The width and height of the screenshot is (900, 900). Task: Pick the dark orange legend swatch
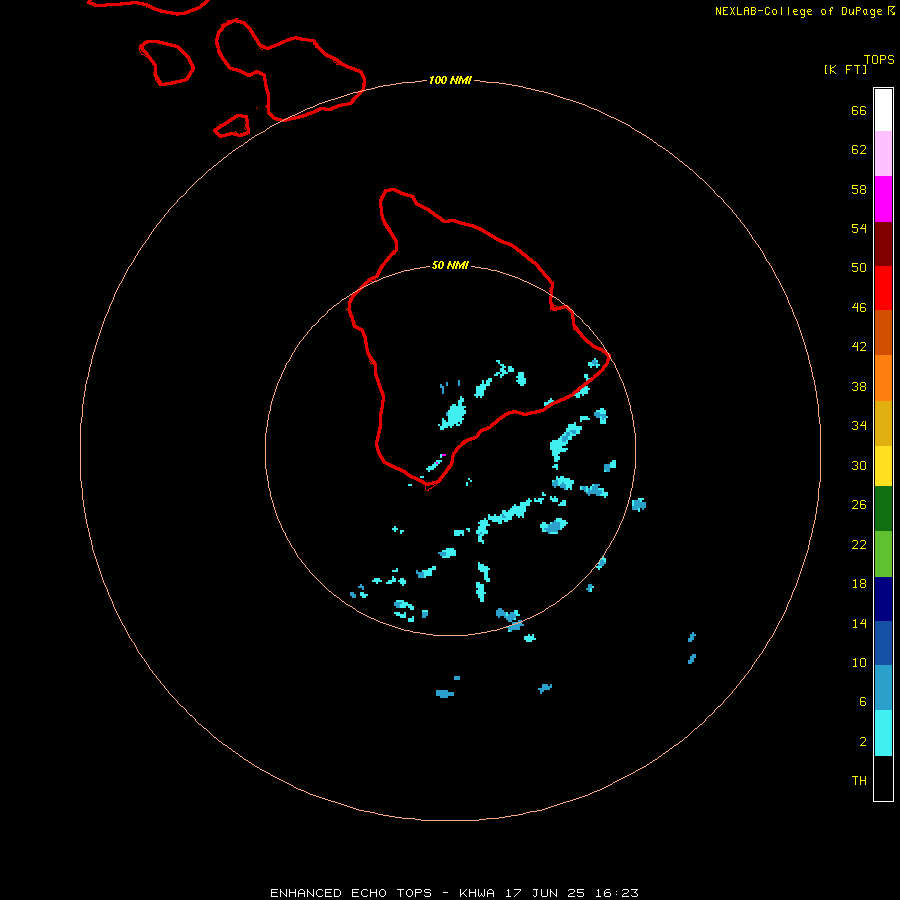[883, 332]
